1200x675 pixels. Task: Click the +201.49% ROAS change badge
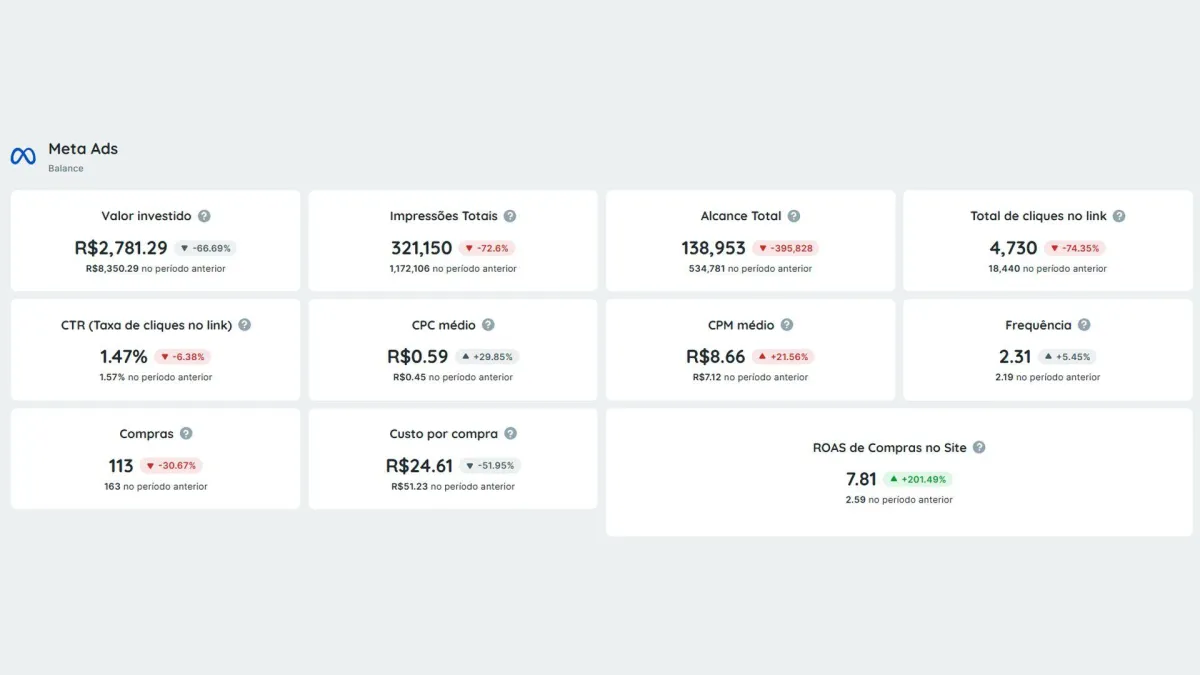coord(918,479)
